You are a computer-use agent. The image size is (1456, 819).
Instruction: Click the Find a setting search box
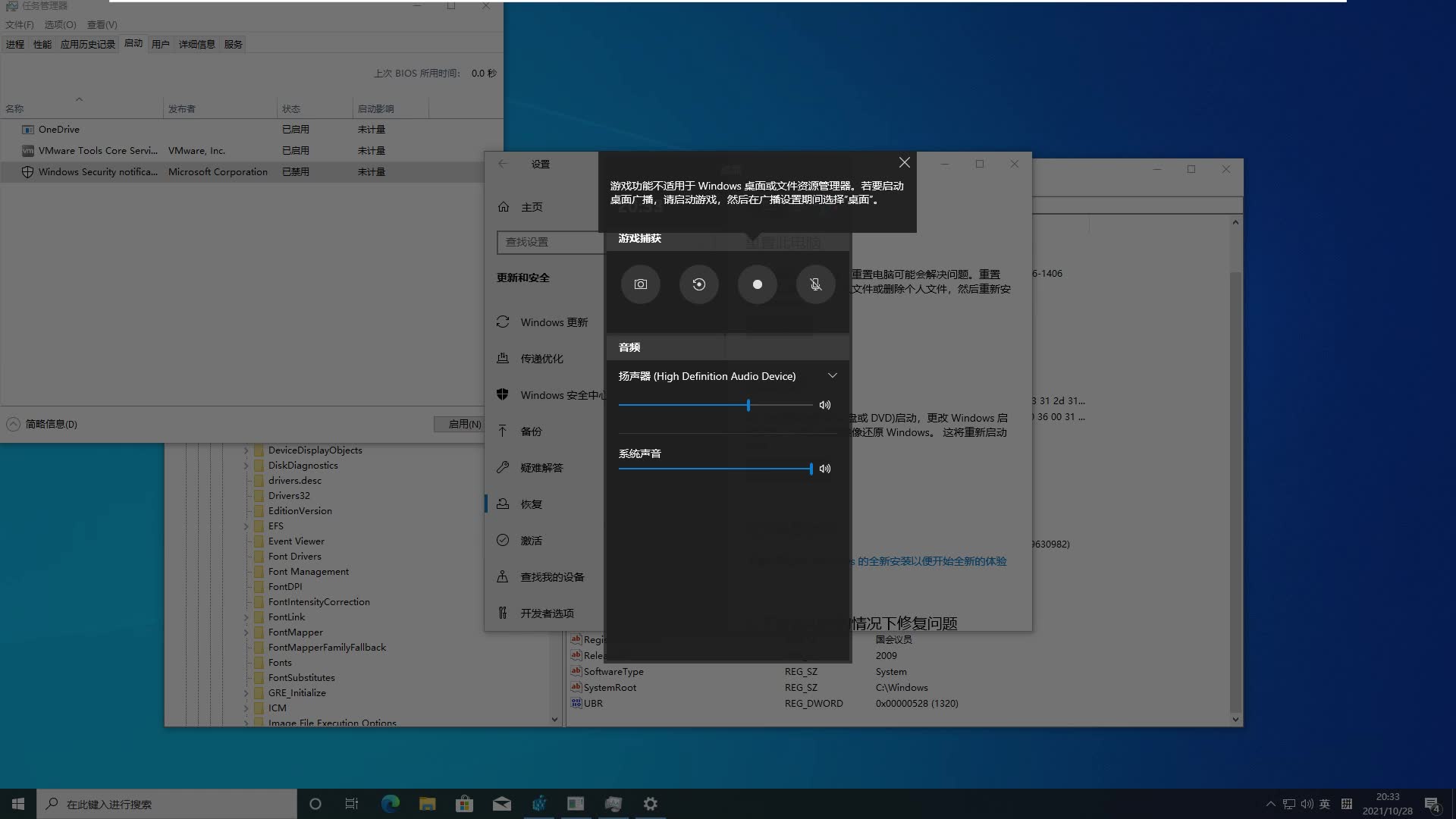(550, 242)
